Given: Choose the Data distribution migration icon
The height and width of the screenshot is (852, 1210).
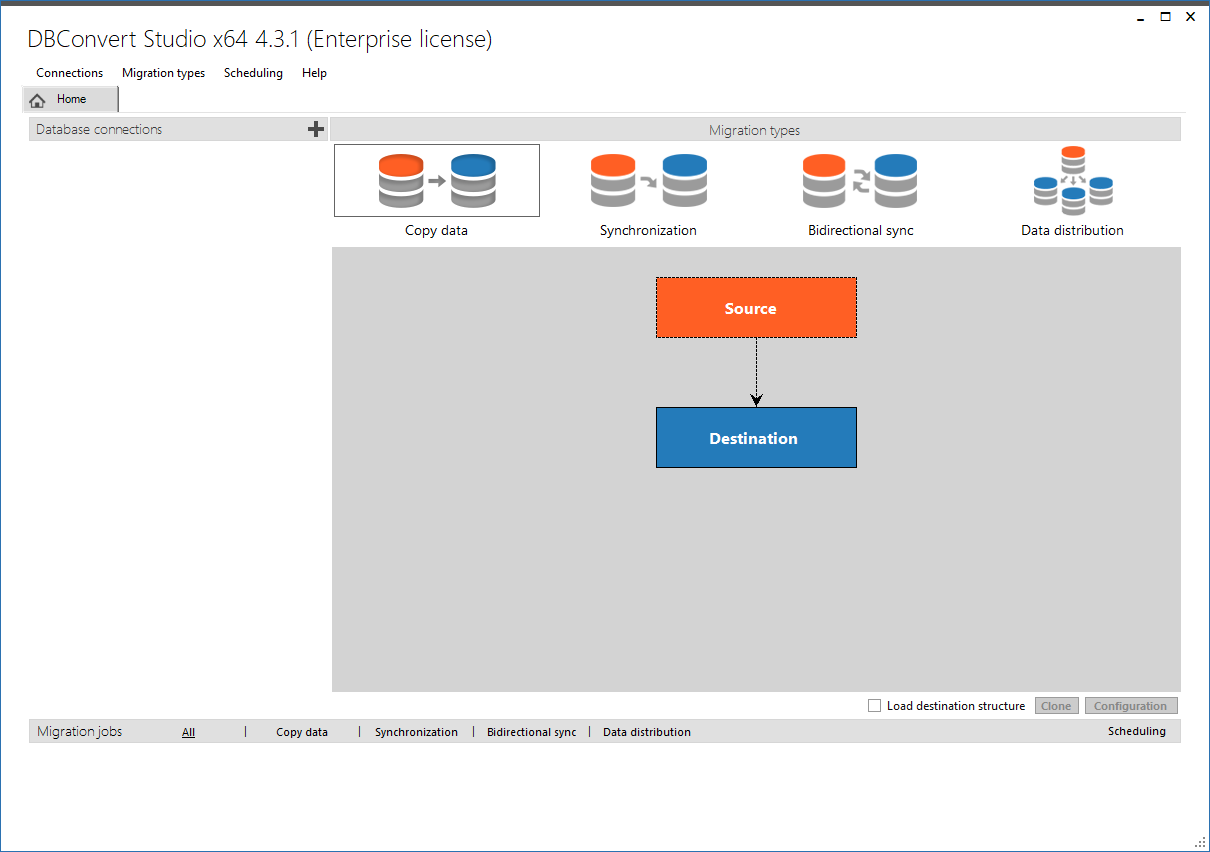Looking at the screenshot, I should (x=1073, y=181).
